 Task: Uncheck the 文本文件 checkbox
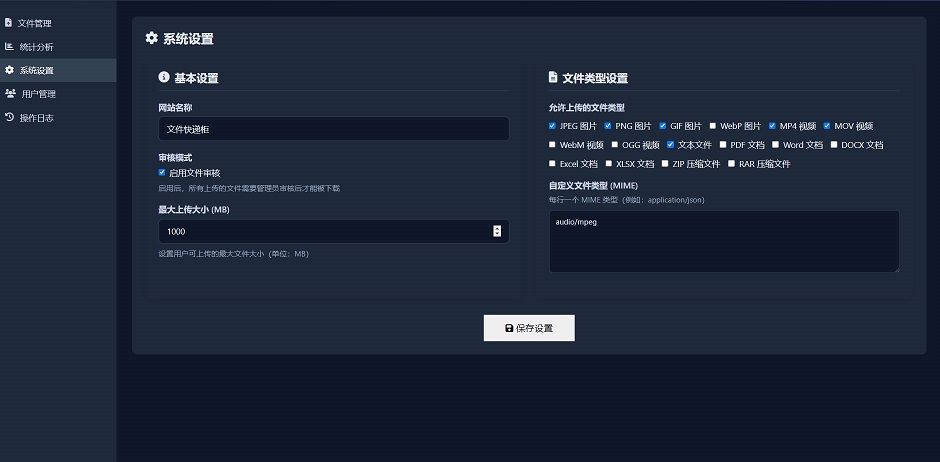pos(671,144)
